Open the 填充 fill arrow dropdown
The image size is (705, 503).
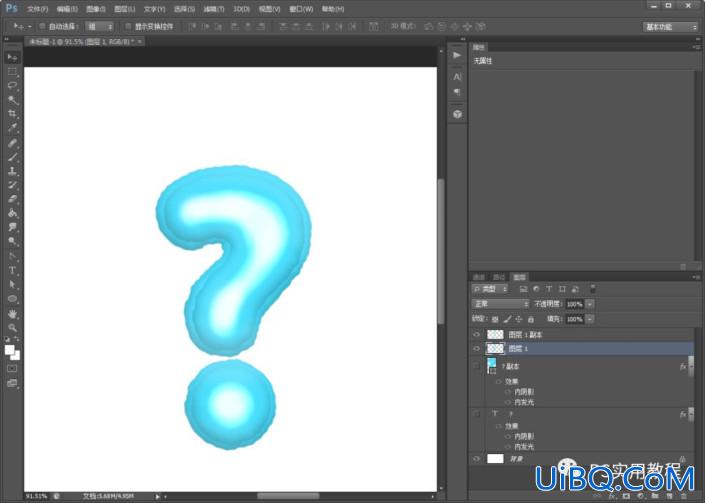pyautogui.click(x=590, y=319)
